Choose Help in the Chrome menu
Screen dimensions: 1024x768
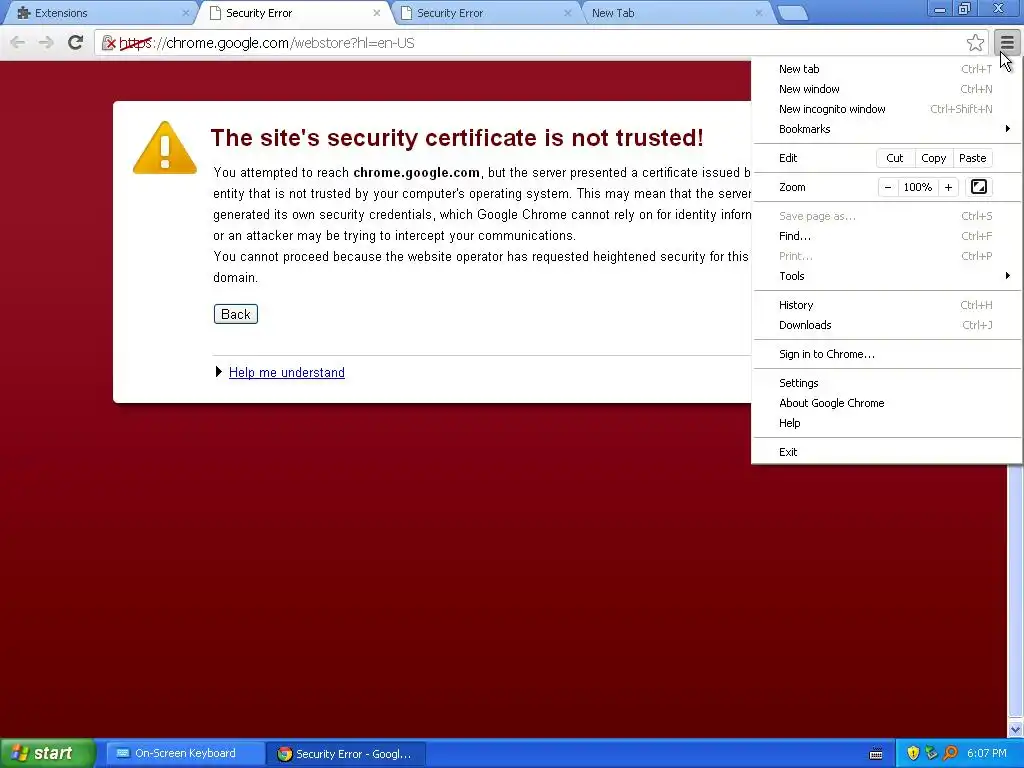coord(887,423)
